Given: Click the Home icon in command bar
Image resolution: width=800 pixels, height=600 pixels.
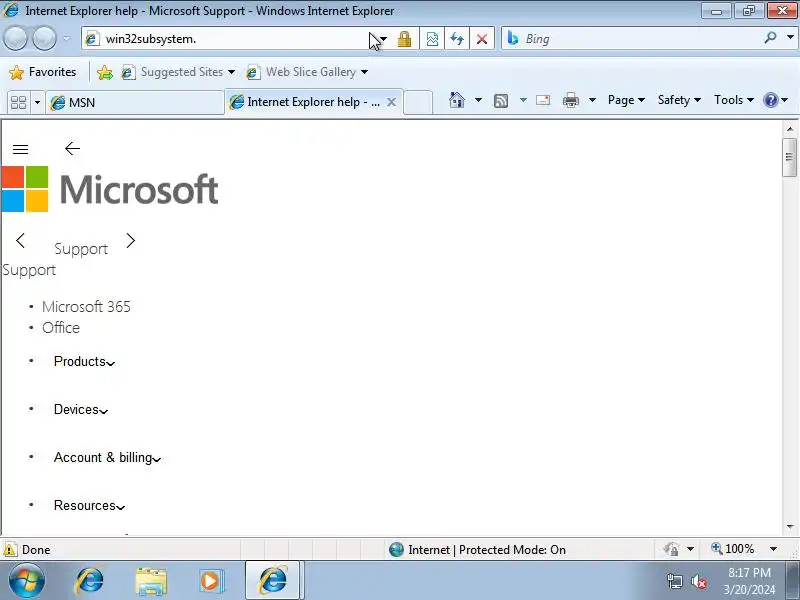Looking at the screenshot, I should [x=457, y=100].
